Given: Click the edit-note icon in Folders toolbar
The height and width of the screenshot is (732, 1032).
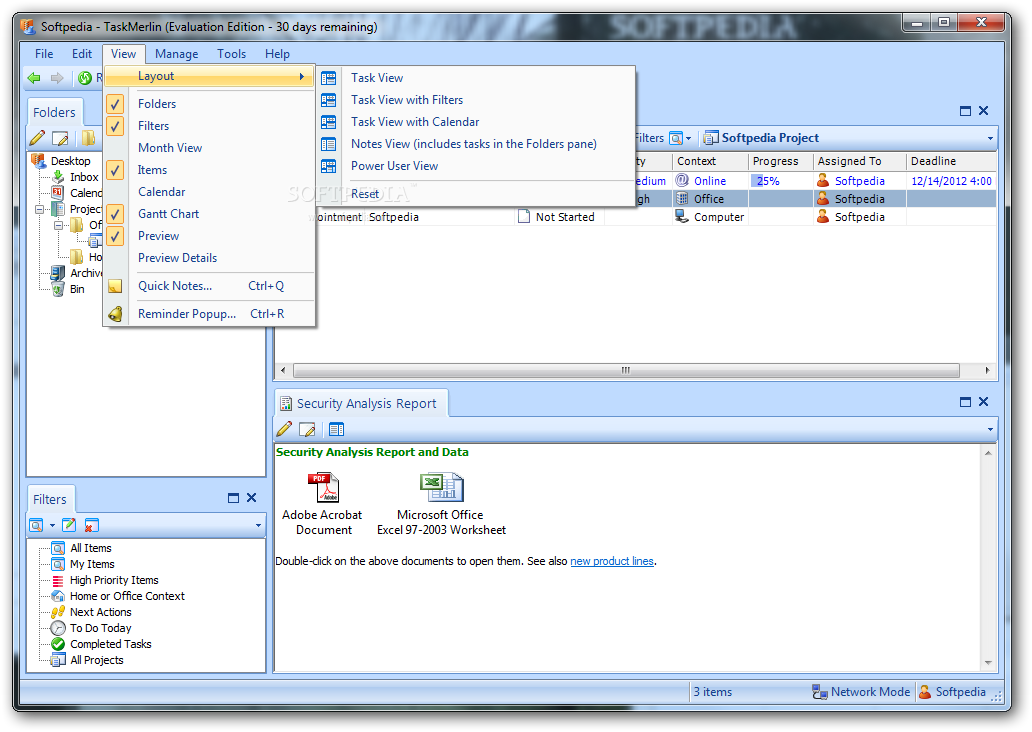Looking at the screenshot, I should point(60,138).
